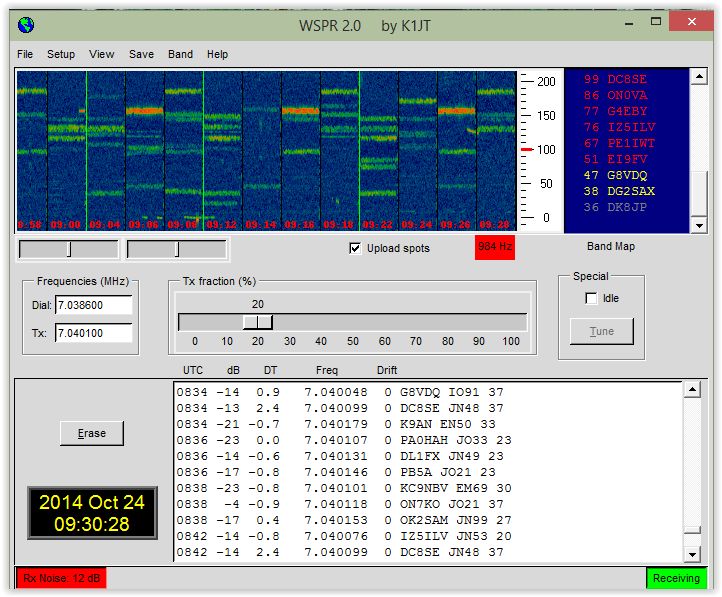Click the 100 mark on frequency scale
Image resolution: width=722 pixels, height=597 pixels.
546,150
